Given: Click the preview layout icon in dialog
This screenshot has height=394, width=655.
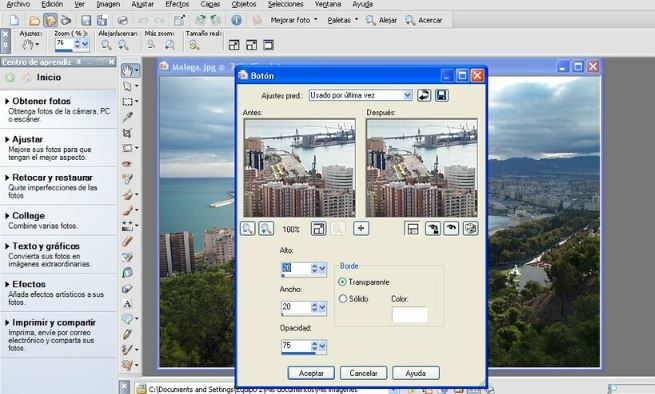Looking at the screenshot, I should pos(412,229).
